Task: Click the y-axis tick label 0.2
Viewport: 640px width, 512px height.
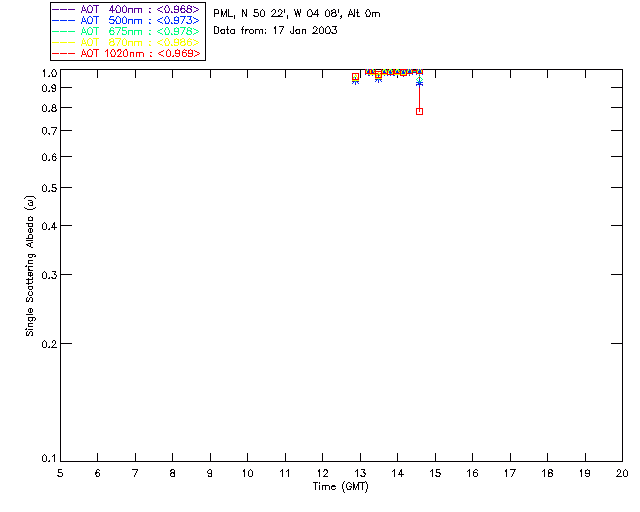Action: click(x=49, y=344)
